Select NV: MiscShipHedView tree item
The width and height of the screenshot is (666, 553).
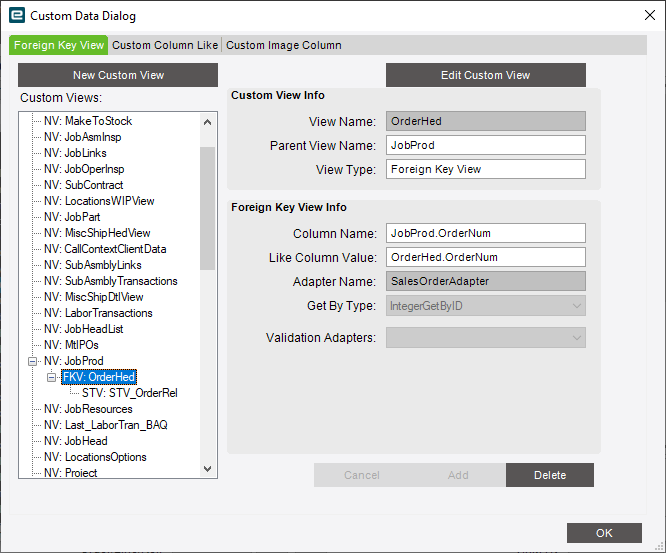97,233
